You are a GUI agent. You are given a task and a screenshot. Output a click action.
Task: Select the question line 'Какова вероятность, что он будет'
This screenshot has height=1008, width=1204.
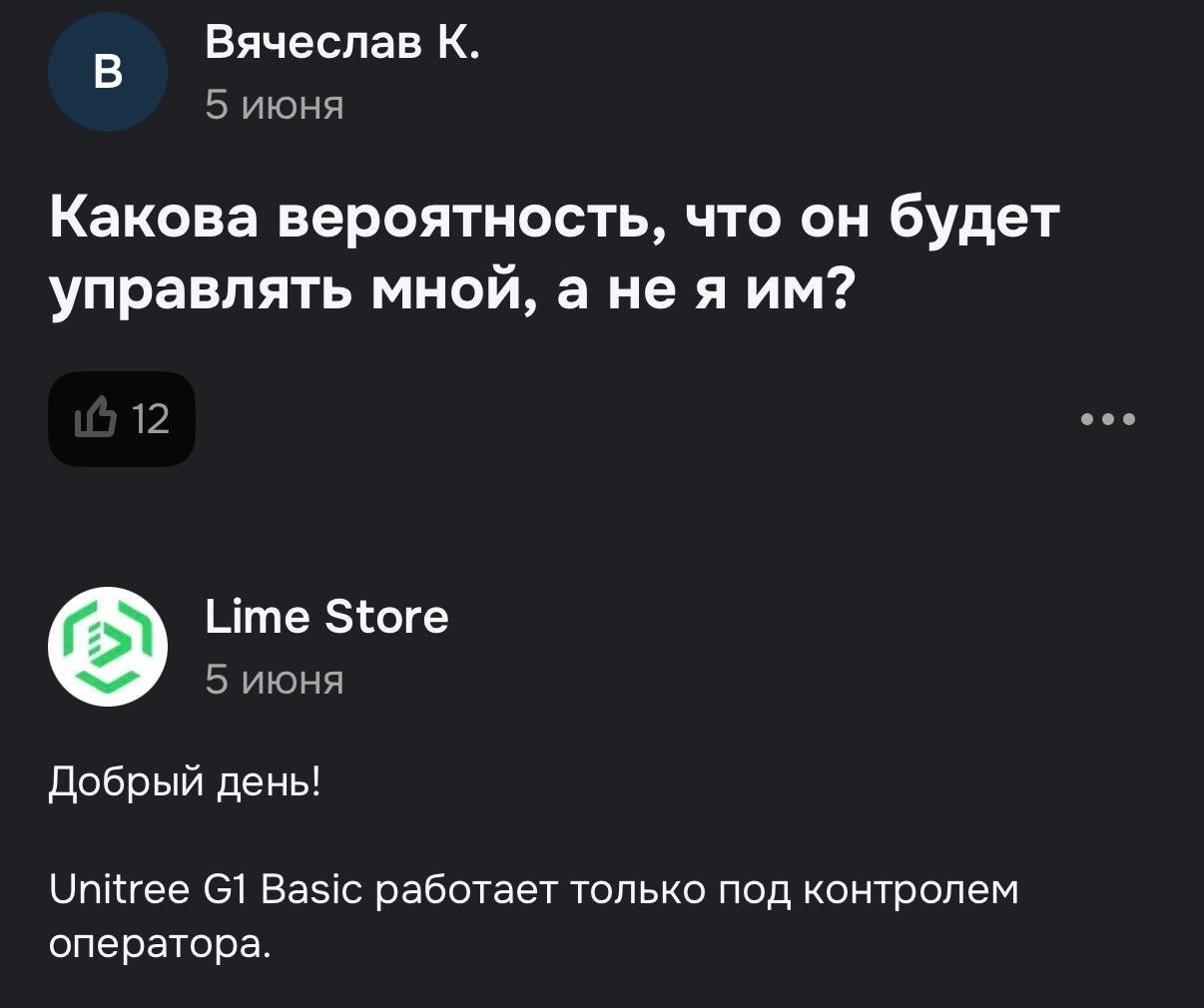click(552, 219)
